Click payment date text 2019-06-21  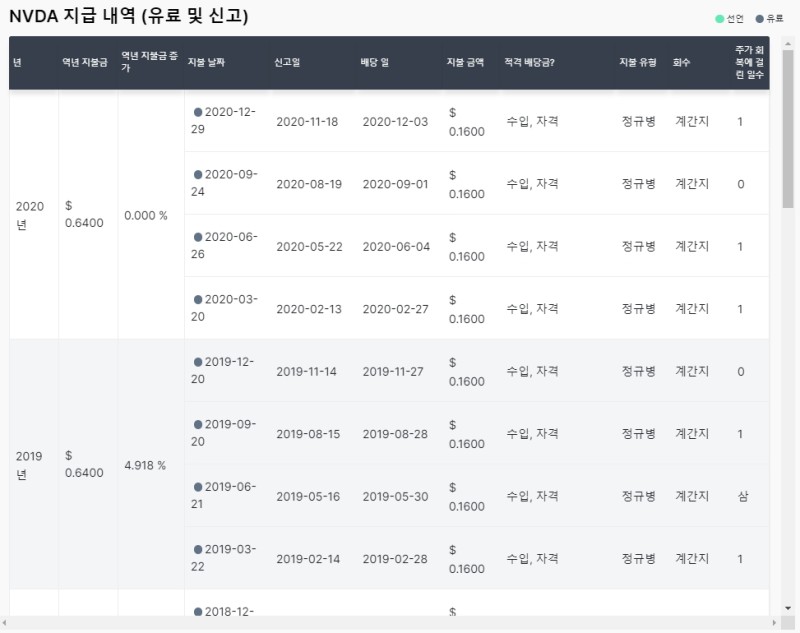[223, 495]
